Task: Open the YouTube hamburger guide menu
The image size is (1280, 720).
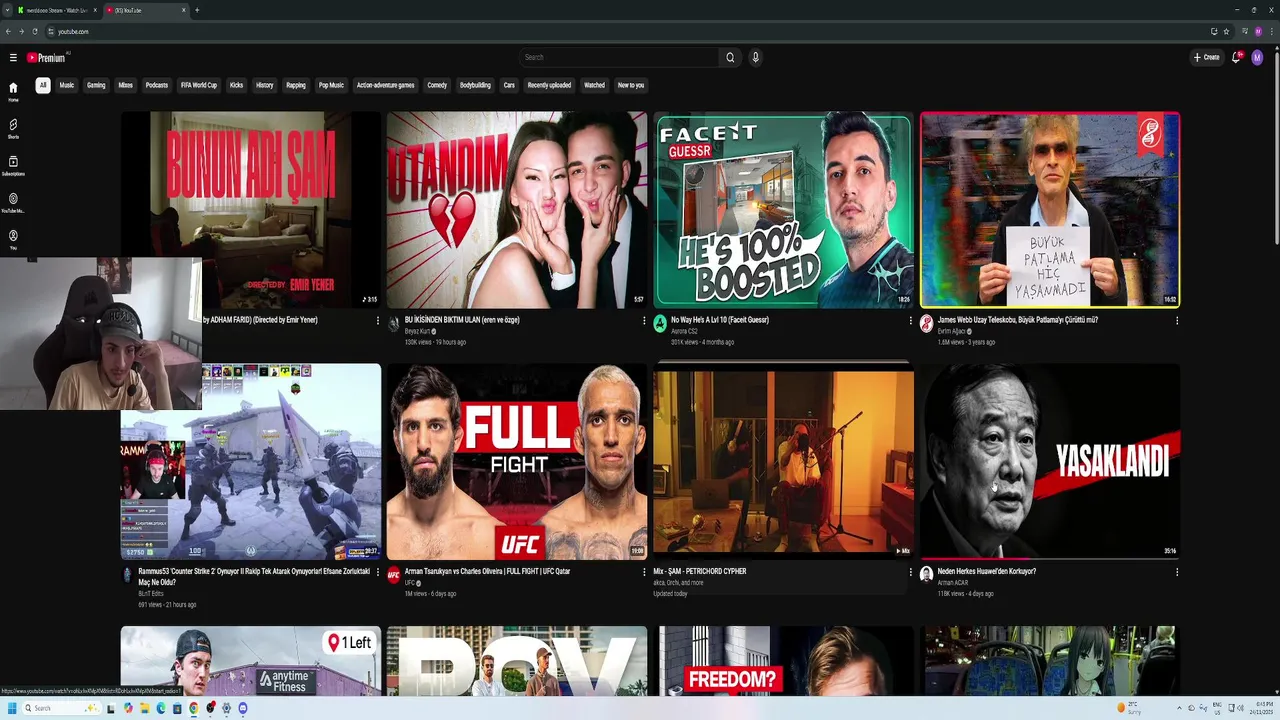Action: [13, 58]
